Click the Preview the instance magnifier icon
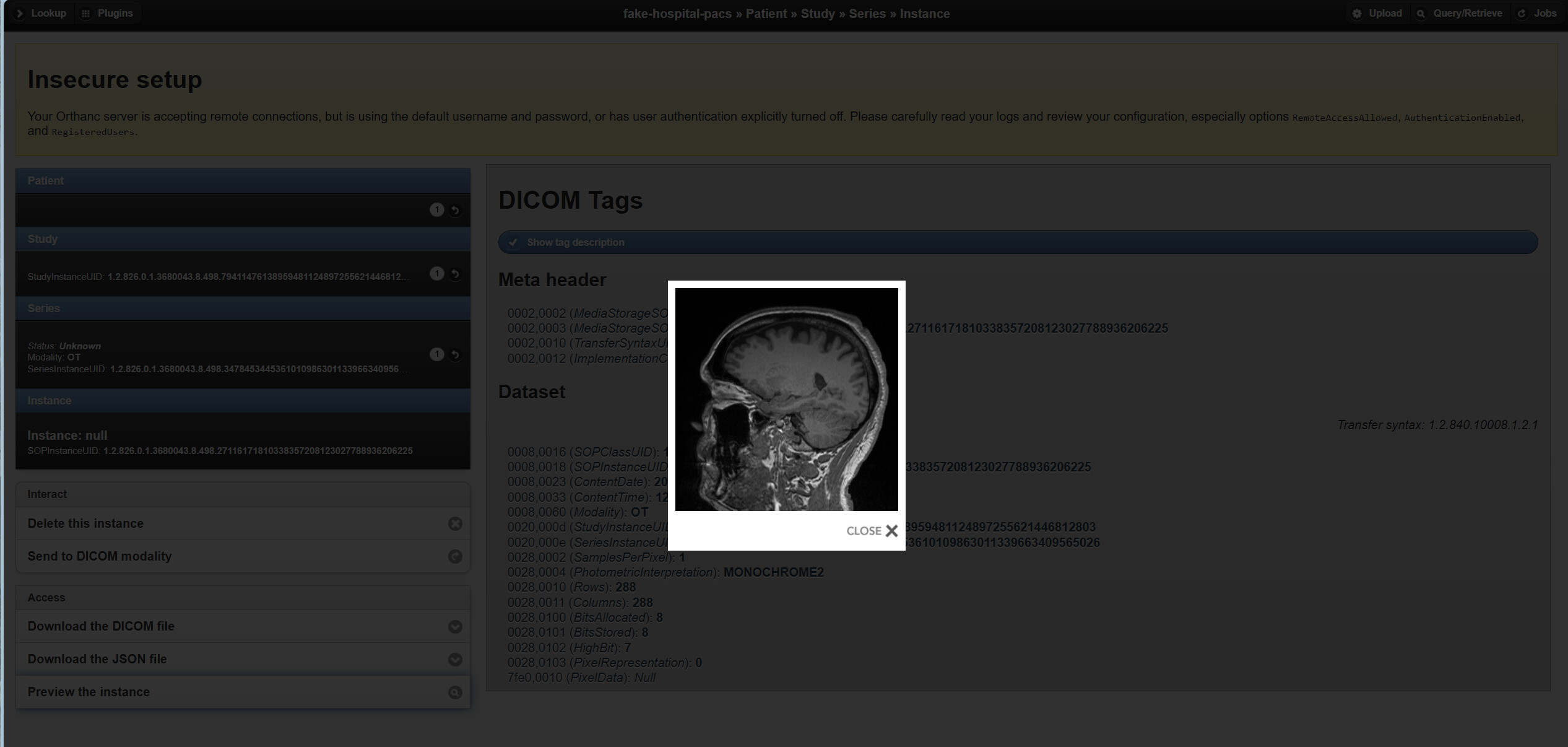Viewport: 1568px width, 747px height. 455,692
